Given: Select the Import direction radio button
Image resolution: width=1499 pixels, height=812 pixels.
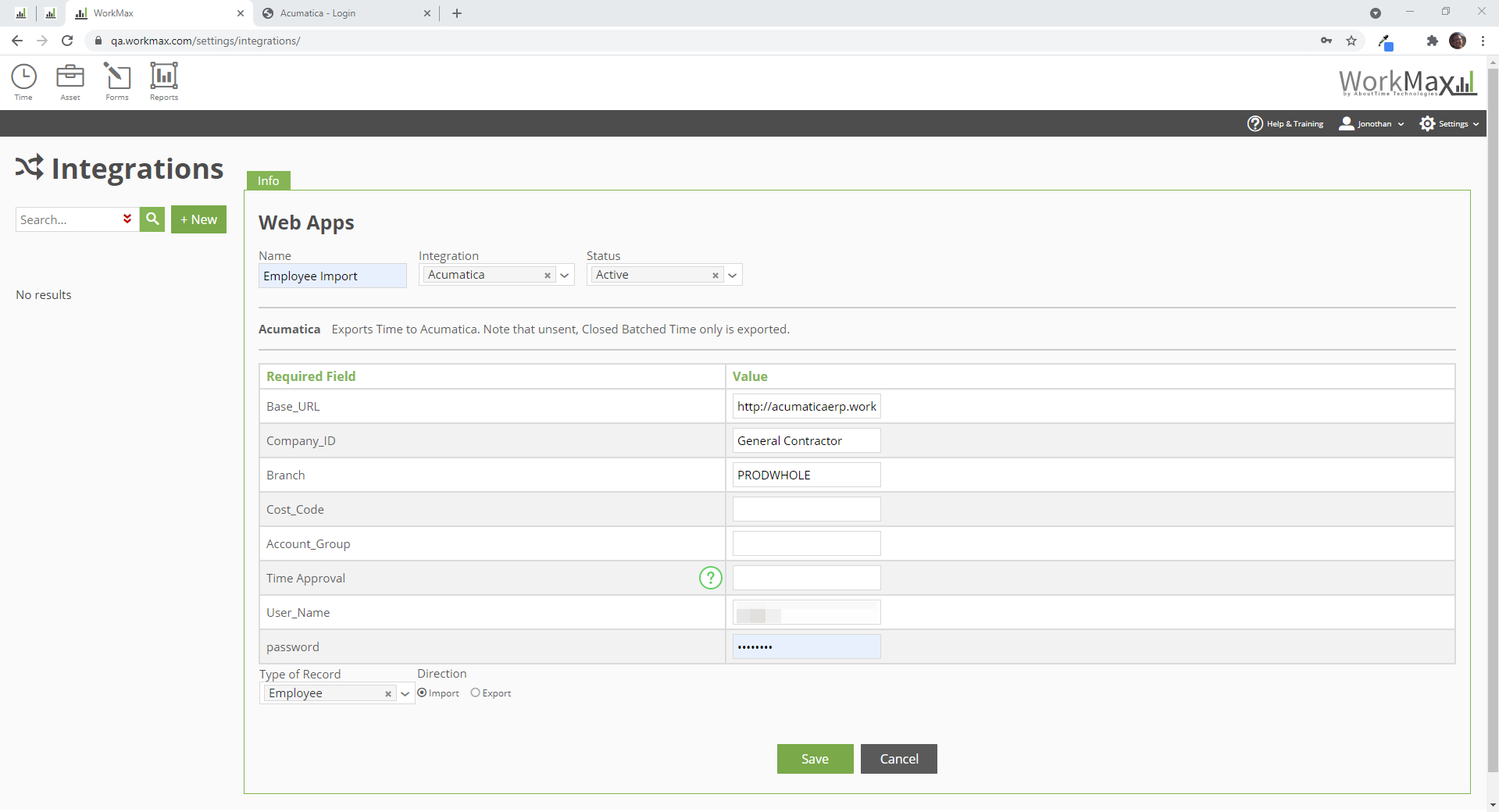Looking at the screenshot, I should pos(422,693).
